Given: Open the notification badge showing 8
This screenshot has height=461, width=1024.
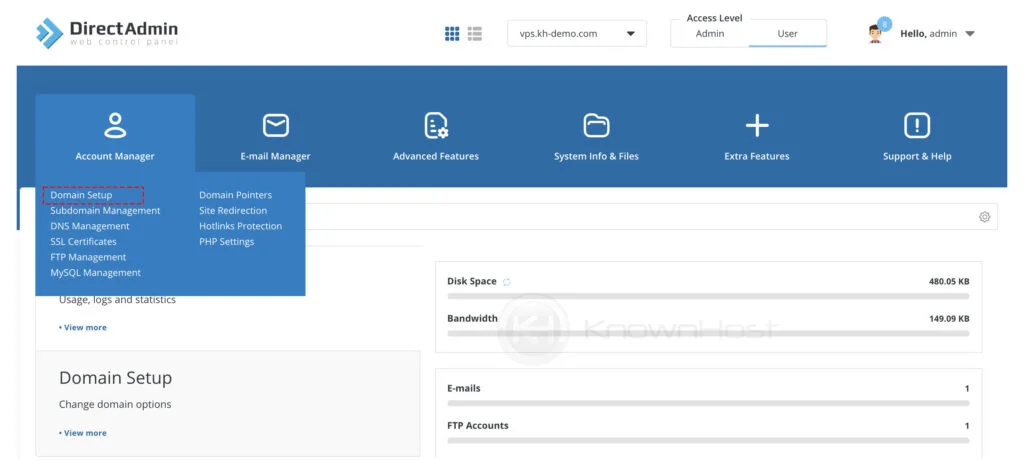Looking at the screenshot, I should (x=884, y=24).
